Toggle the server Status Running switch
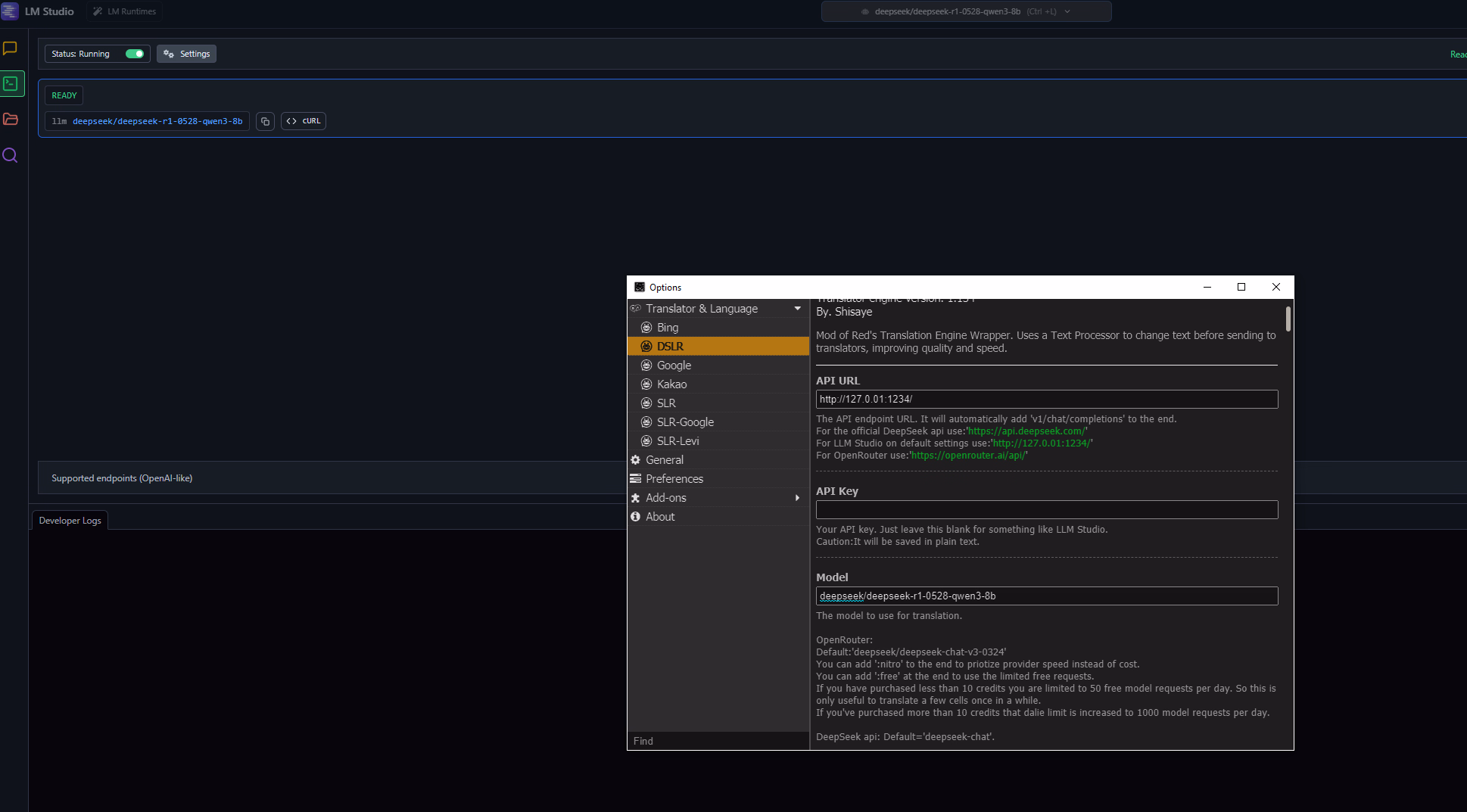Screen dimensions: 1467x812 [x=135, y=54]
